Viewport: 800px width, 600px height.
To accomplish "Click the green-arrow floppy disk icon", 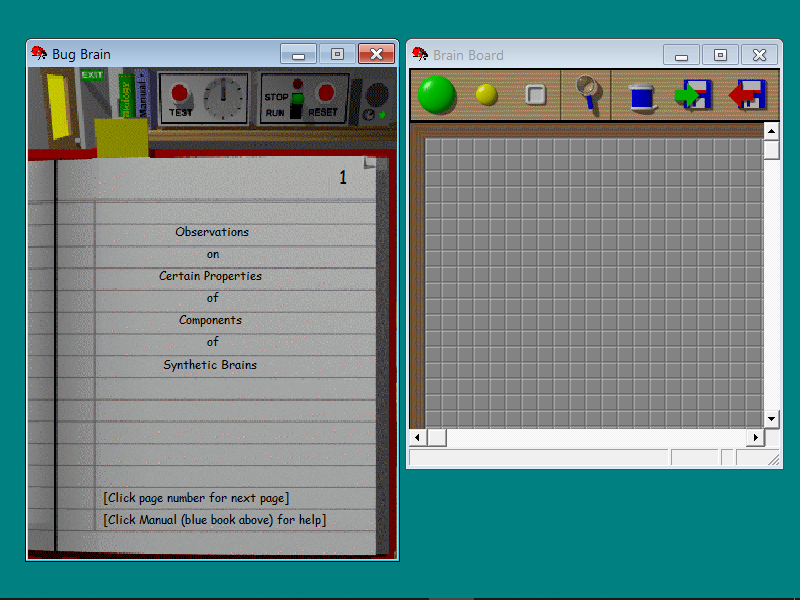I will tap(692, 94).
